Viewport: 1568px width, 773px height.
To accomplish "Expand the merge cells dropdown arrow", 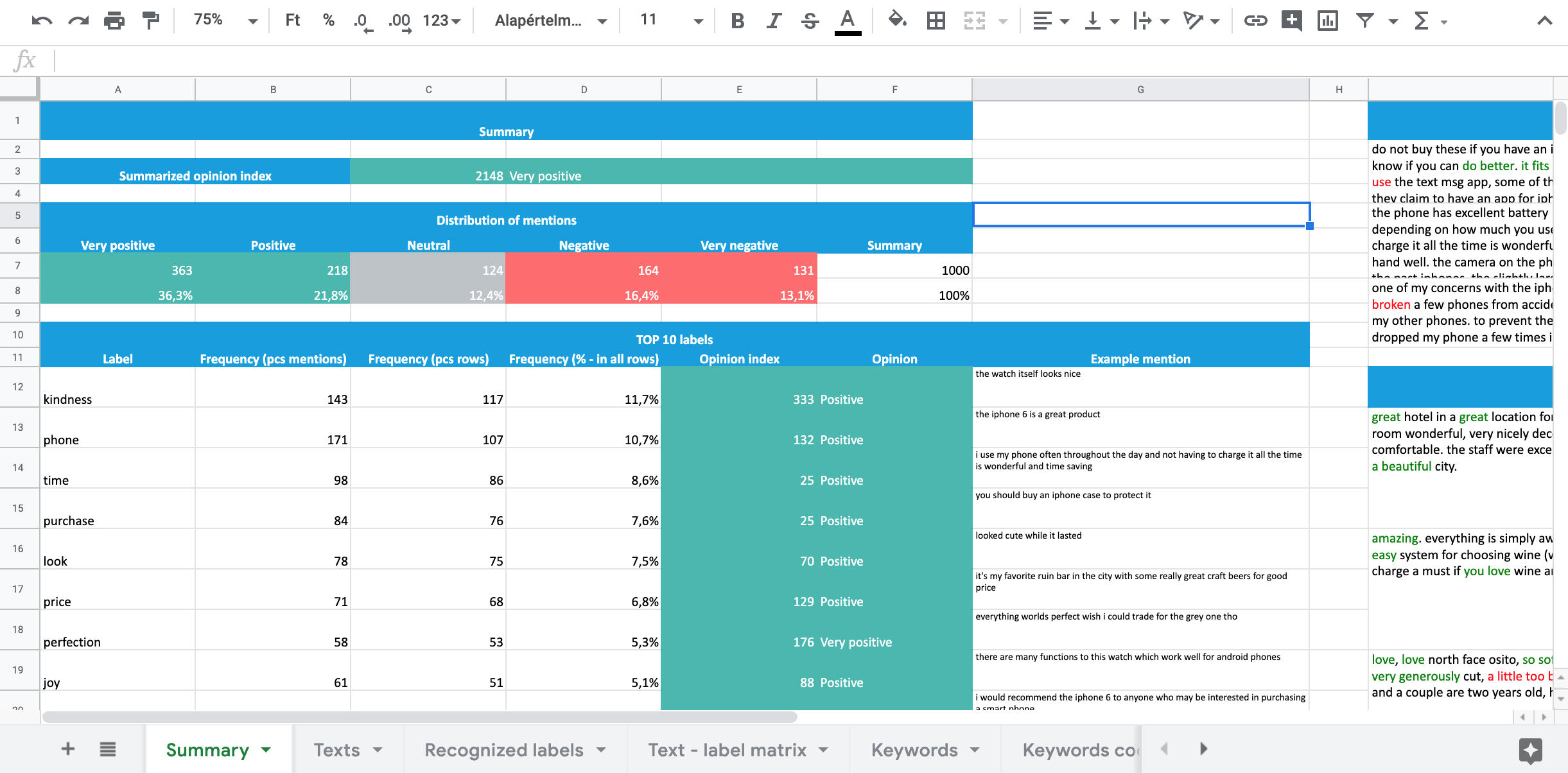I will pyautogui.click(x=1002, y=22).
